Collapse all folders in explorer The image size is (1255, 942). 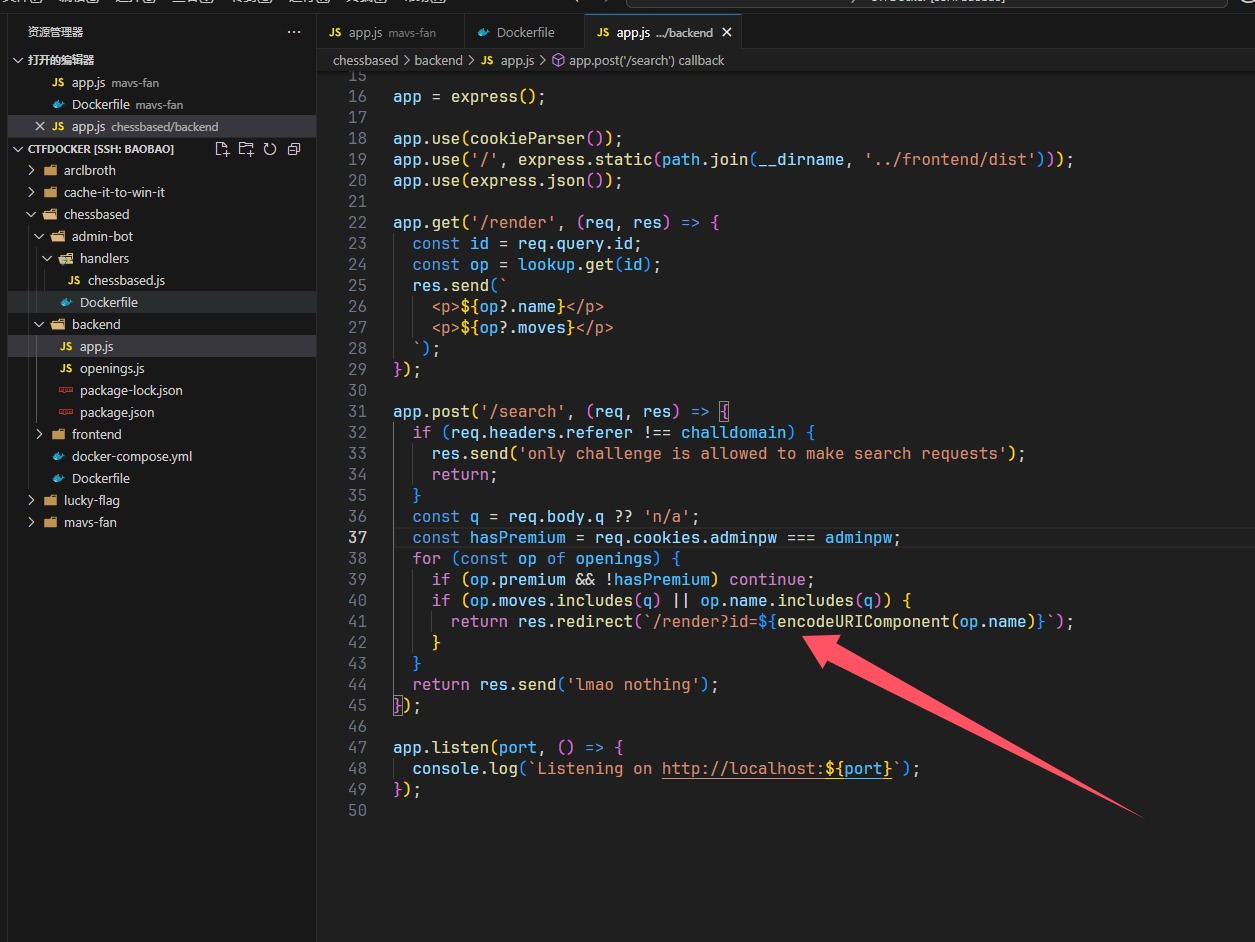[294, 149]
